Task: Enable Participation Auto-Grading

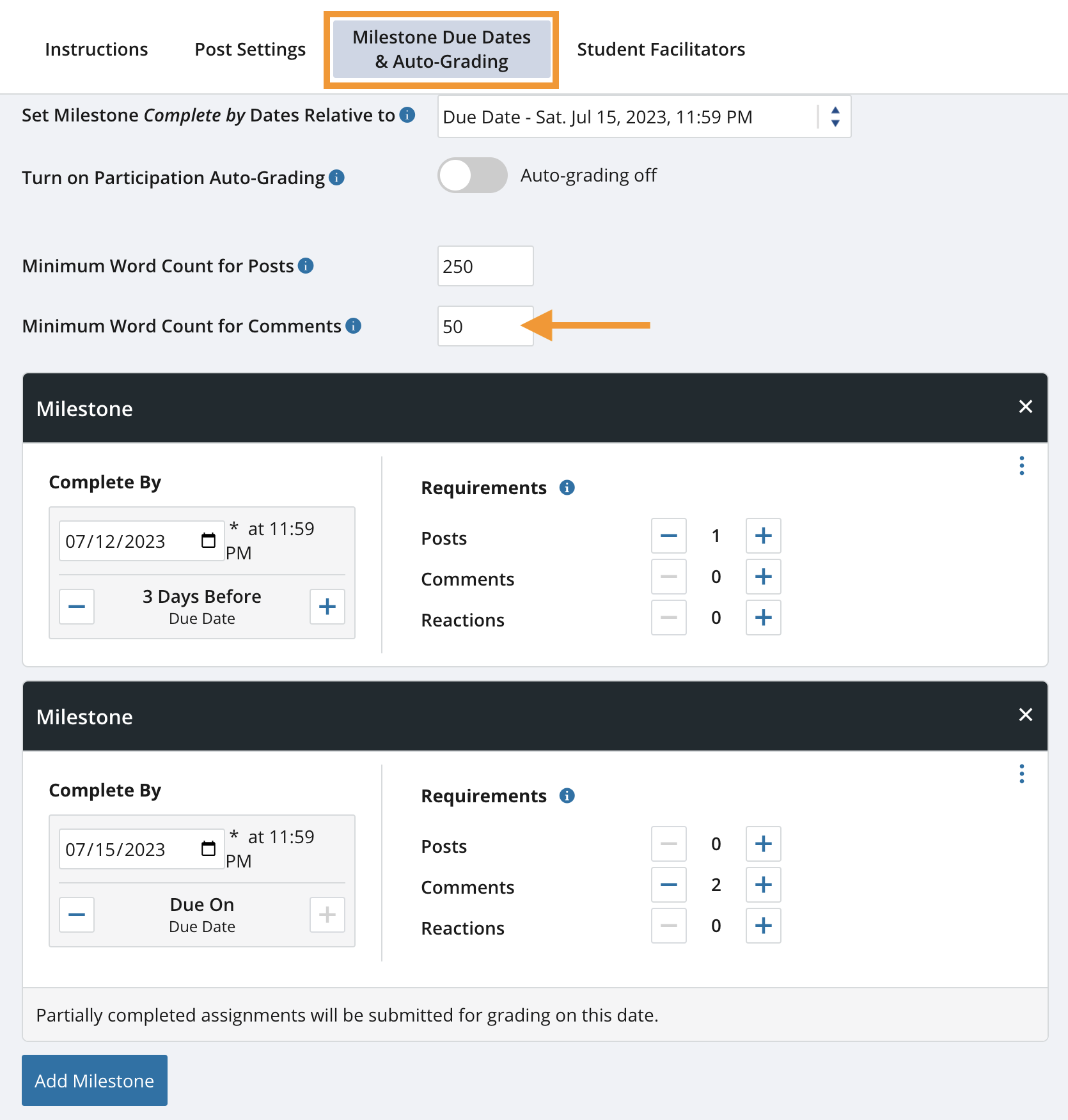Action: coord(472,175)
